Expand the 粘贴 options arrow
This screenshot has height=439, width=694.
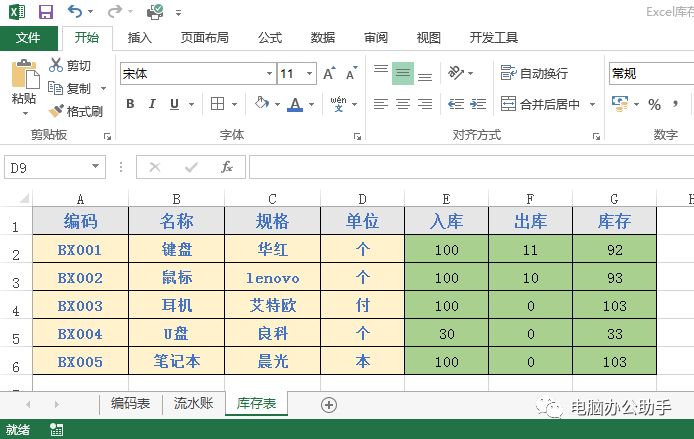25,113
